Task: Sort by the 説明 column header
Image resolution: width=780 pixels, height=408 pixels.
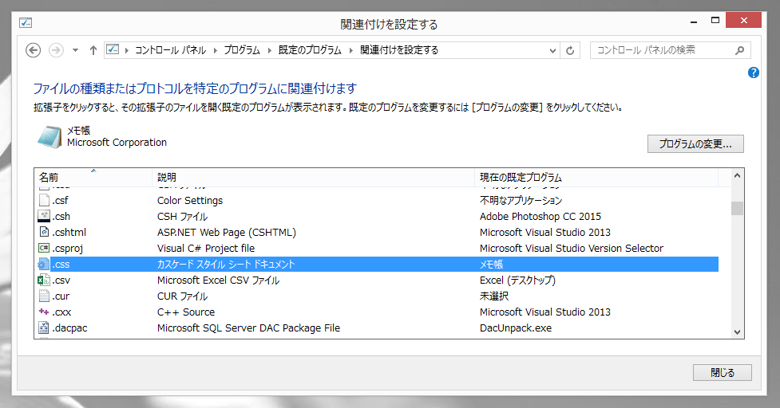Action: point(313,177)
